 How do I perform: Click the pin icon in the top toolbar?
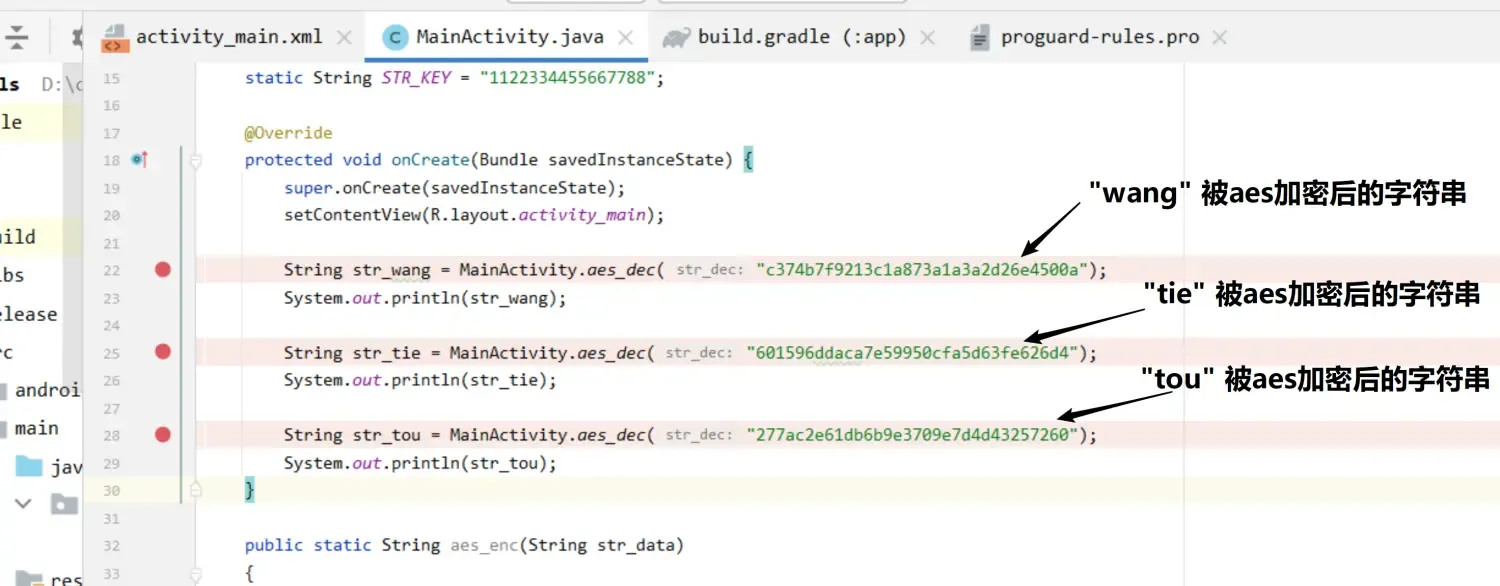[76, 35]
